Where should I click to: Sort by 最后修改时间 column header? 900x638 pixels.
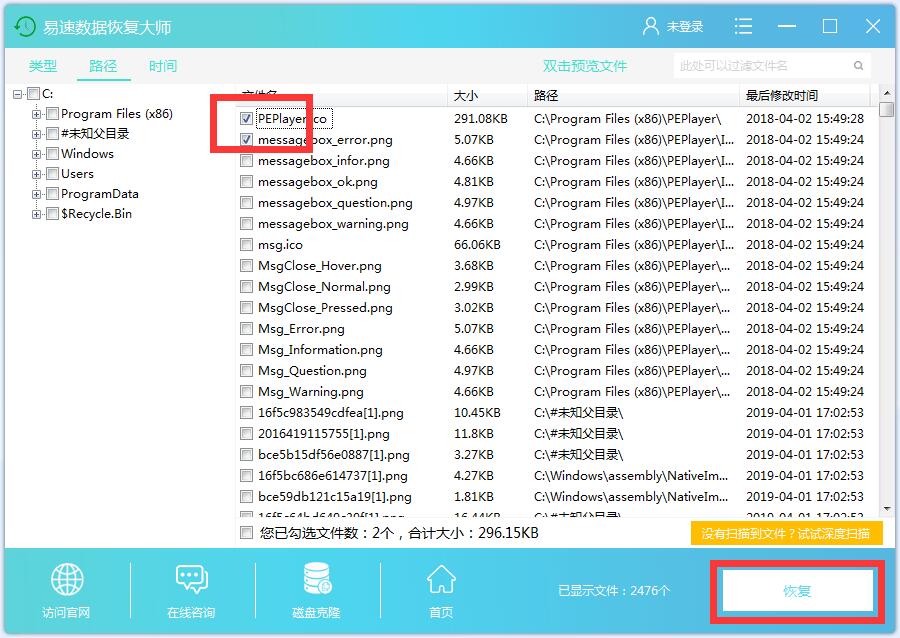pyautogui.click(x=805, y=95)
